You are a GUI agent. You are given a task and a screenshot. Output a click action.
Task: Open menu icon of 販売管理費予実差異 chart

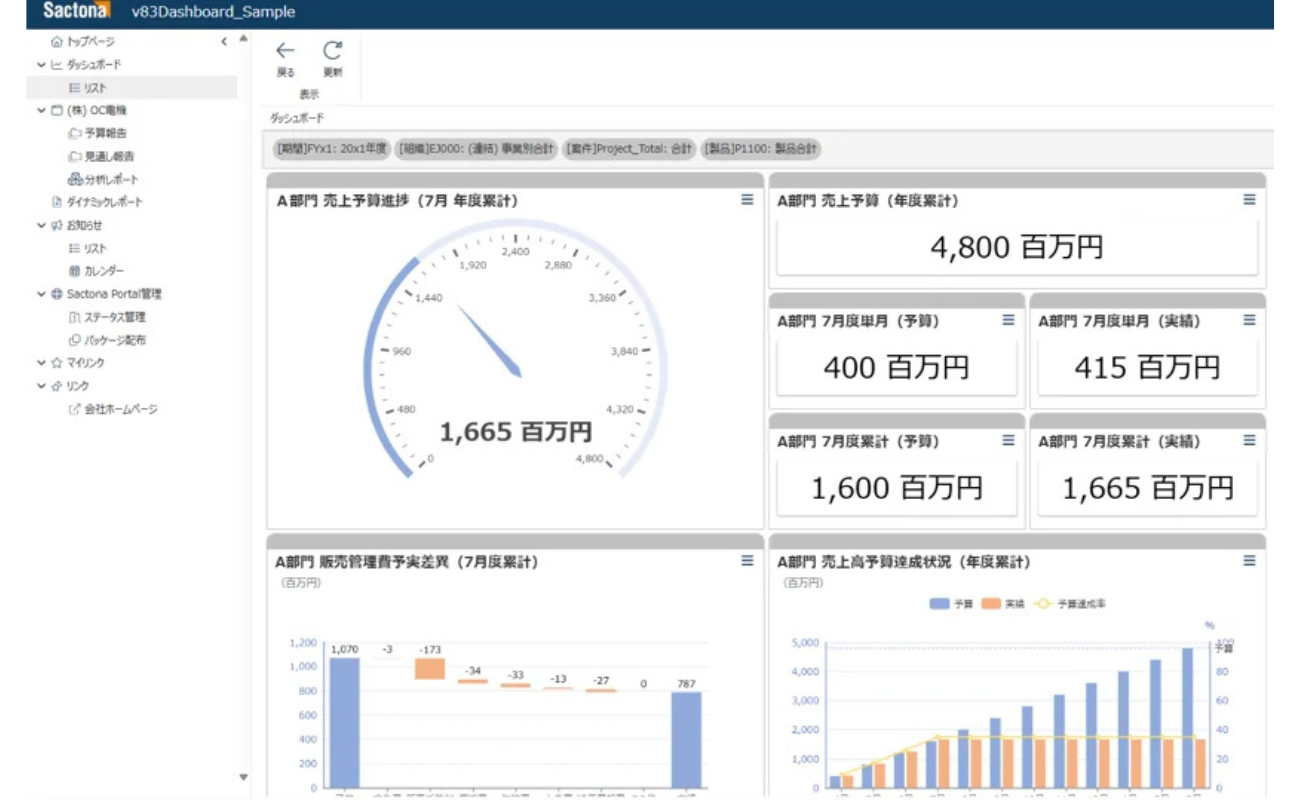point(747,561)
